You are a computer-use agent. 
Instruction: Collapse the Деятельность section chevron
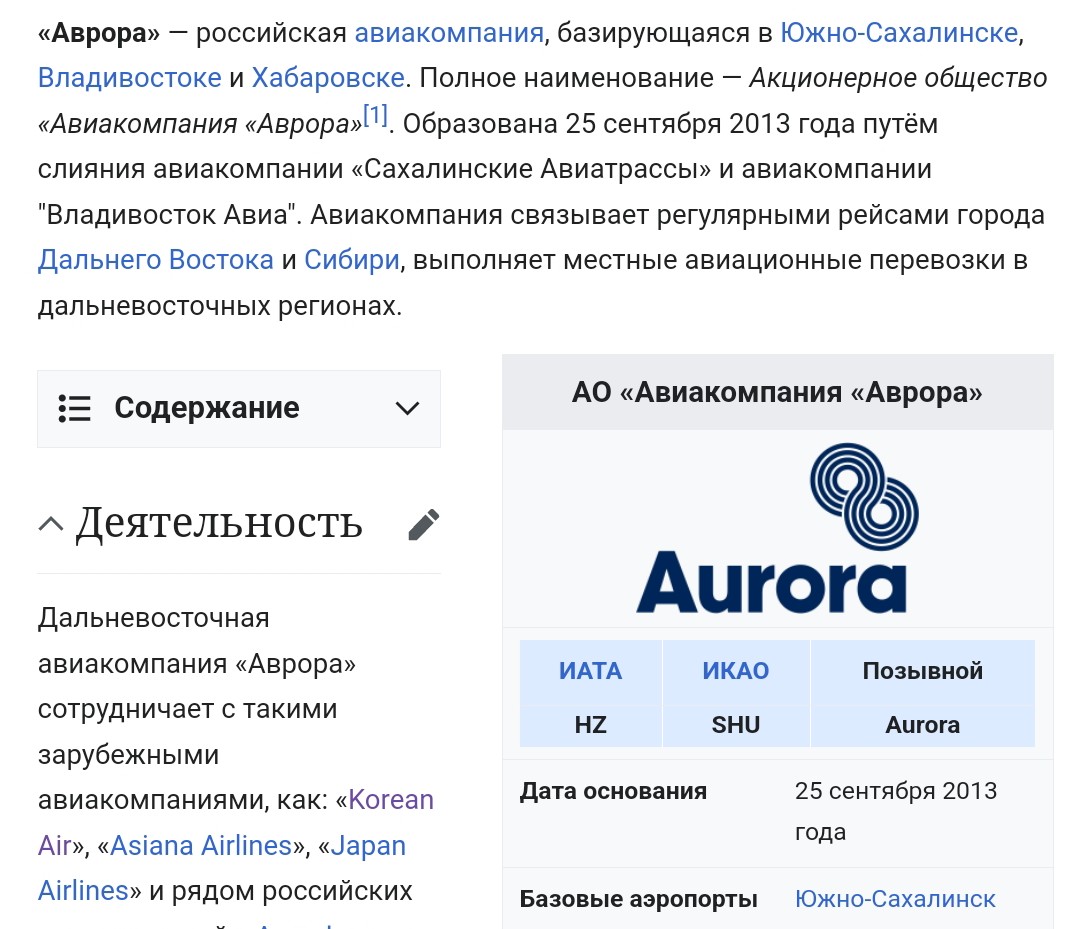coord(51,524)
